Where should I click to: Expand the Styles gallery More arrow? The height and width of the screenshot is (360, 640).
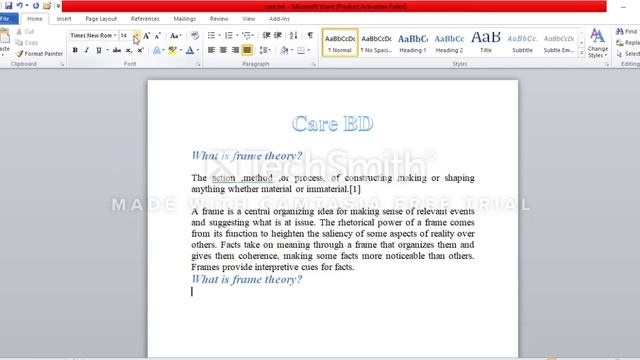[x=581, y=53]
